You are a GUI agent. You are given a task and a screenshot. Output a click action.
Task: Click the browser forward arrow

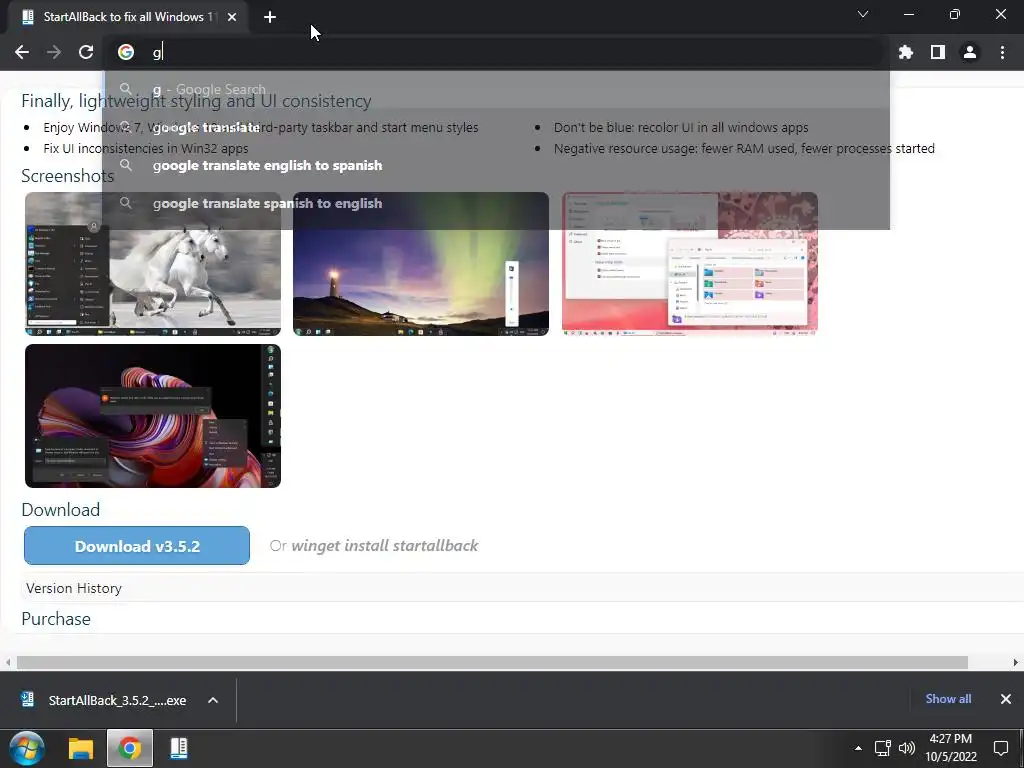(54, 52)
